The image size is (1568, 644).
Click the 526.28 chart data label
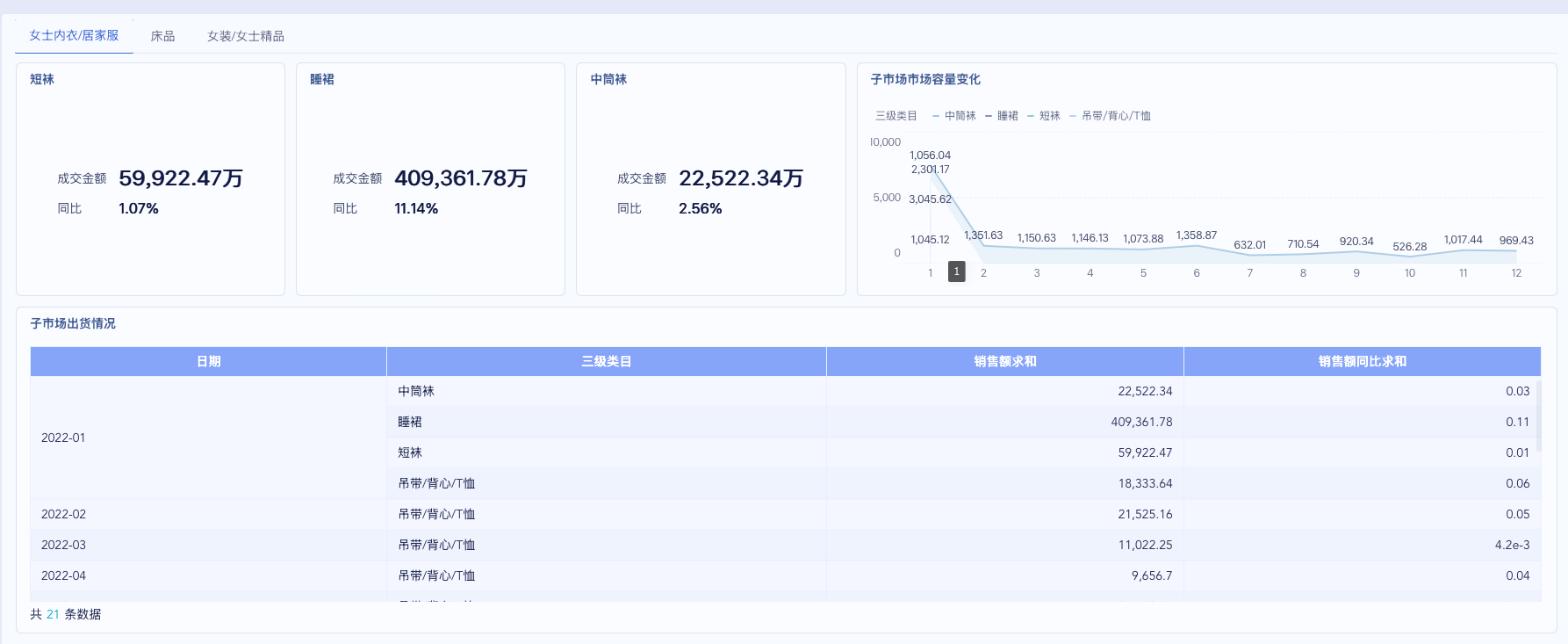coord(1410,247)
